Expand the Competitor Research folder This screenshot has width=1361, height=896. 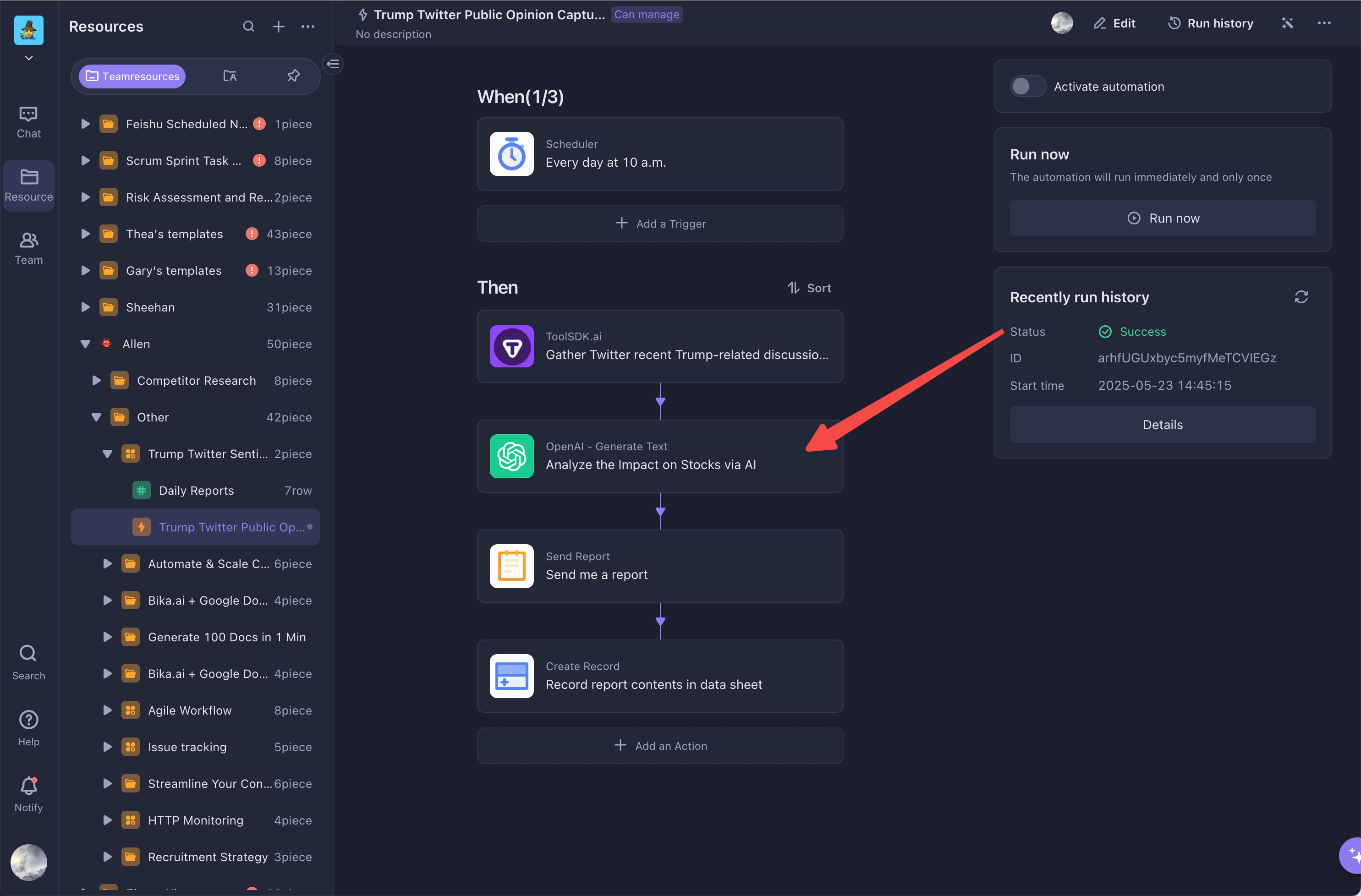pos(96,380)
